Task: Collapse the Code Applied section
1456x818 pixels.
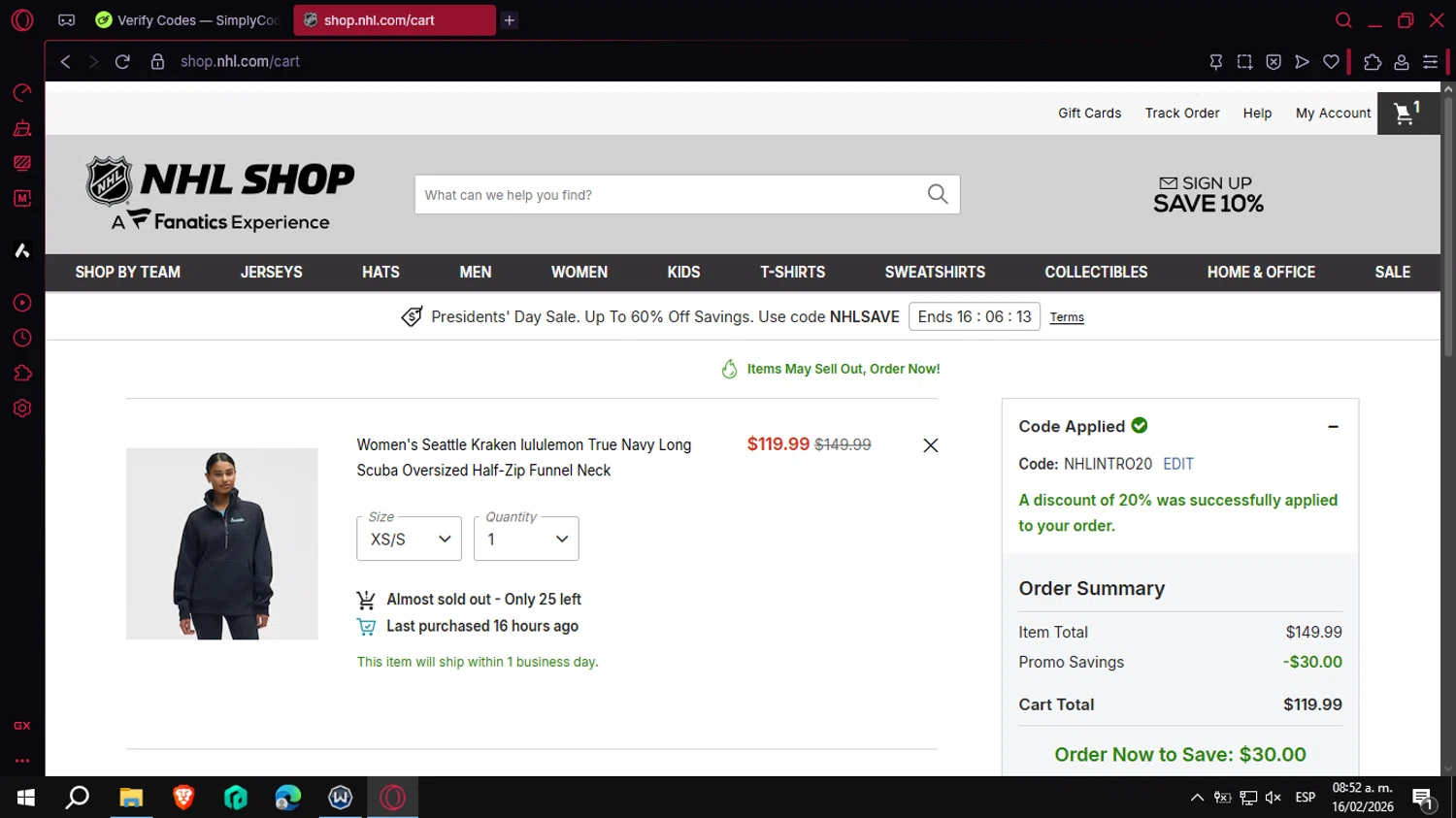Action: 1333,426
